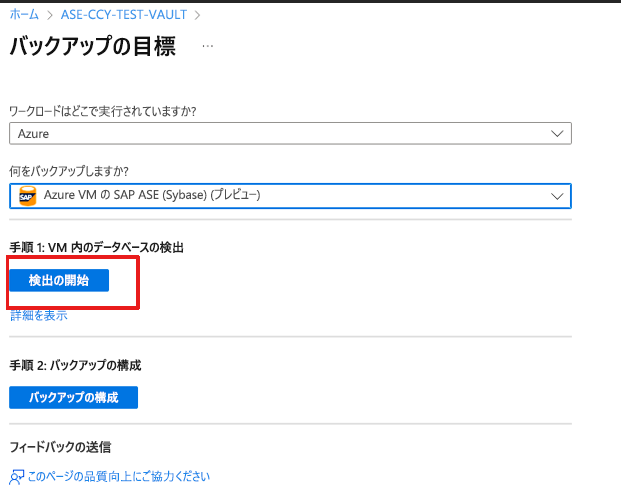This screenshot has height=503, width=621.
Task: Expand the workload dropdown using its chevron arrow
Action: [x=557, y=133]
